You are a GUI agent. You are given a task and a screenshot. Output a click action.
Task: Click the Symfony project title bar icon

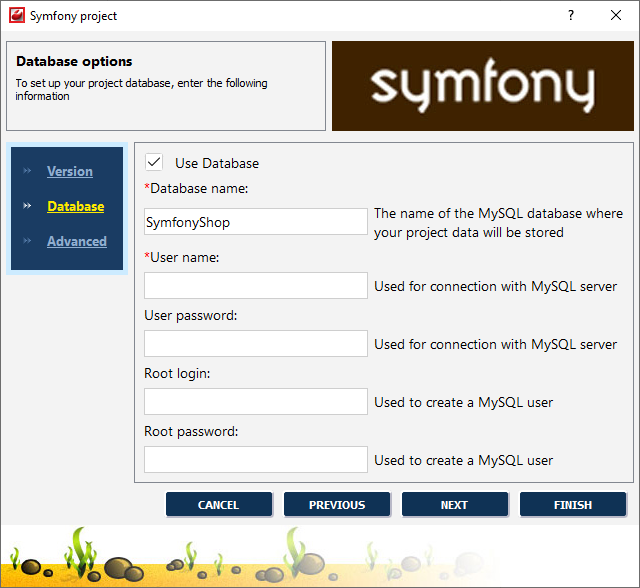coord(17,16)
